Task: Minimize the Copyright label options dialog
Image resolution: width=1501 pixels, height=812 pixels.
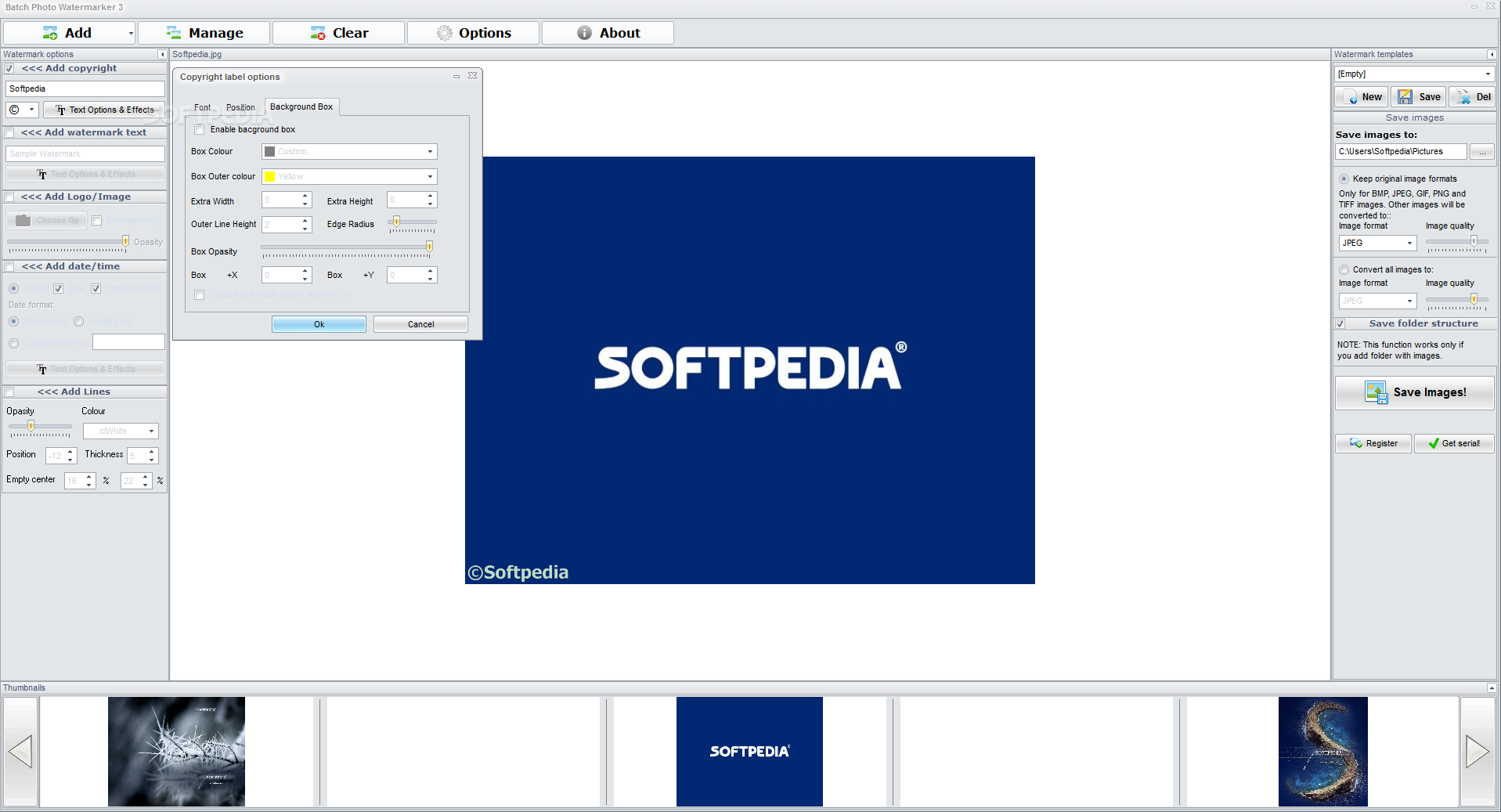Action: [x=456, y=77]
